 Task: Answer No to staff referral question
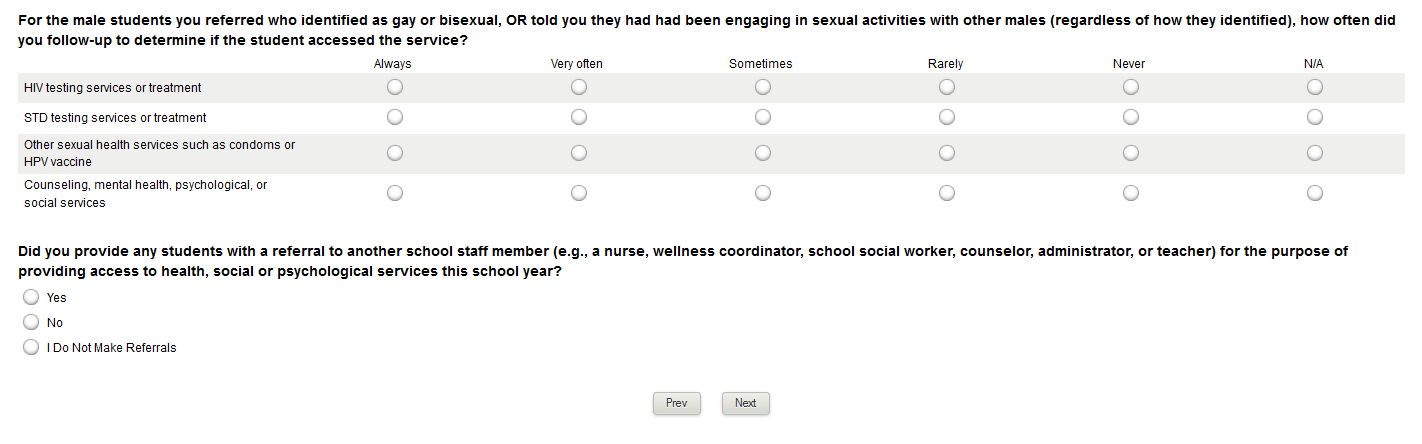point(31,322)
